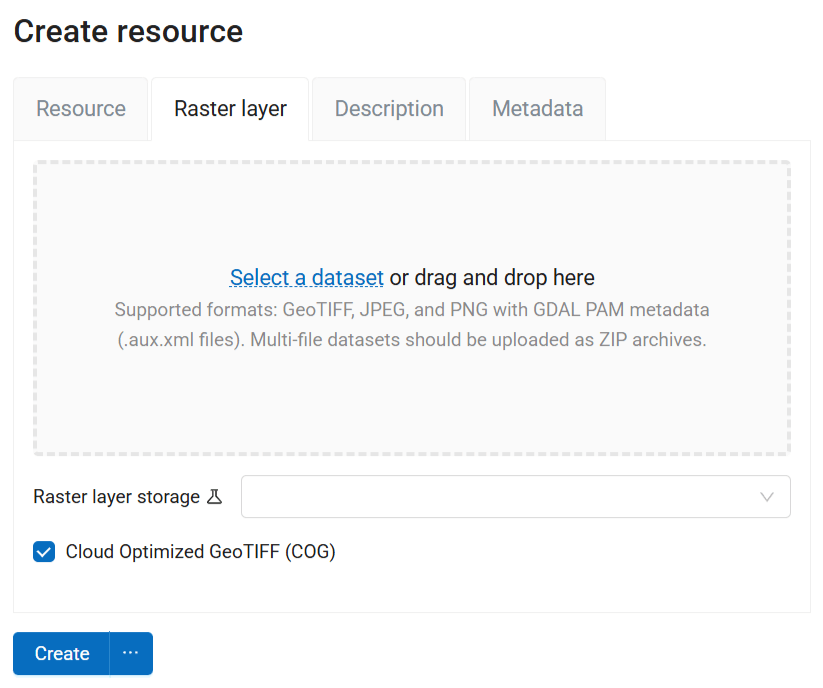Focus the empty Raster layer storage input
This screenshot has width=823, height=688.
[x=480, y=497]
